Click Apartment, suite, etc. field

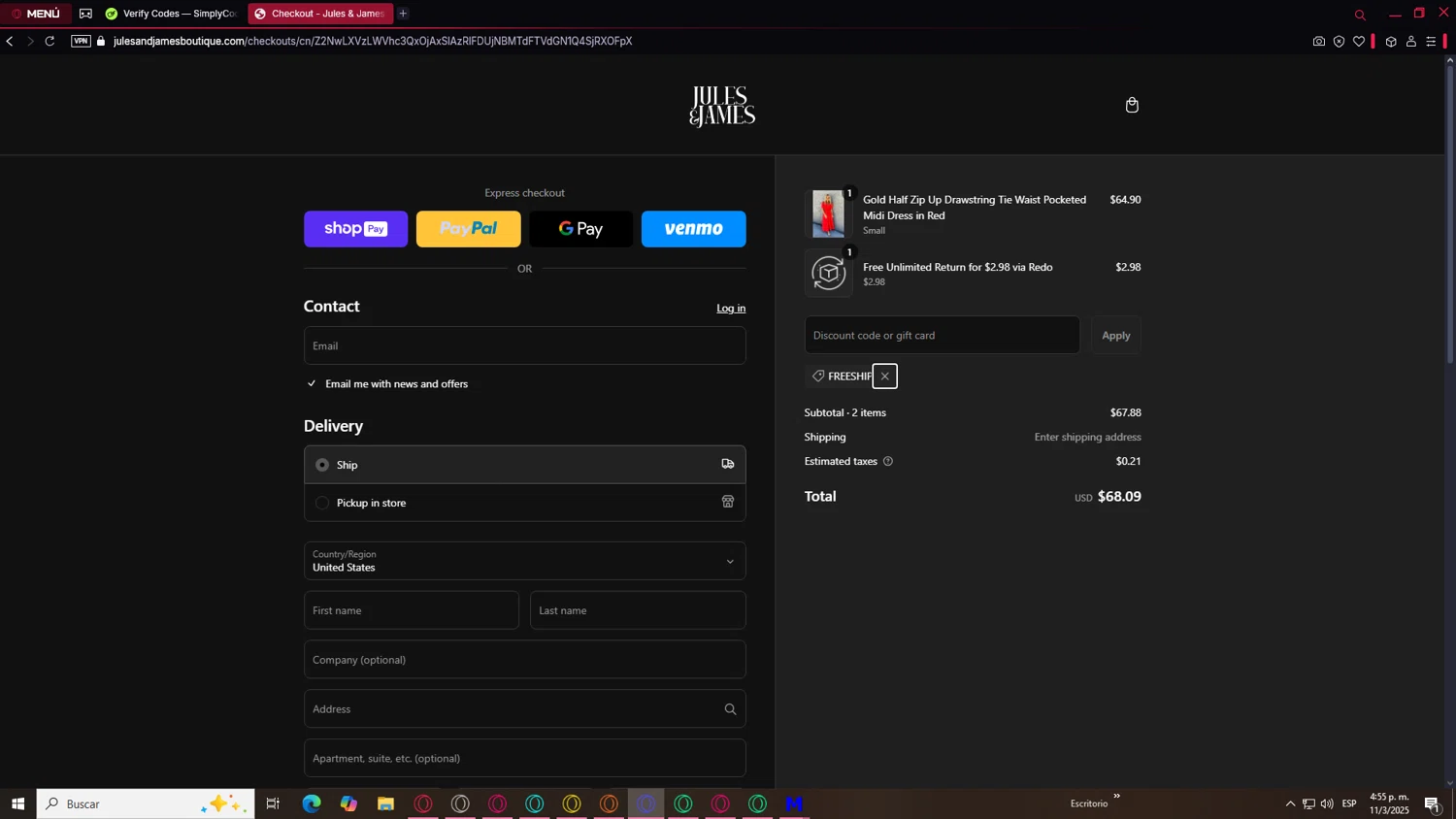point(525,758)
